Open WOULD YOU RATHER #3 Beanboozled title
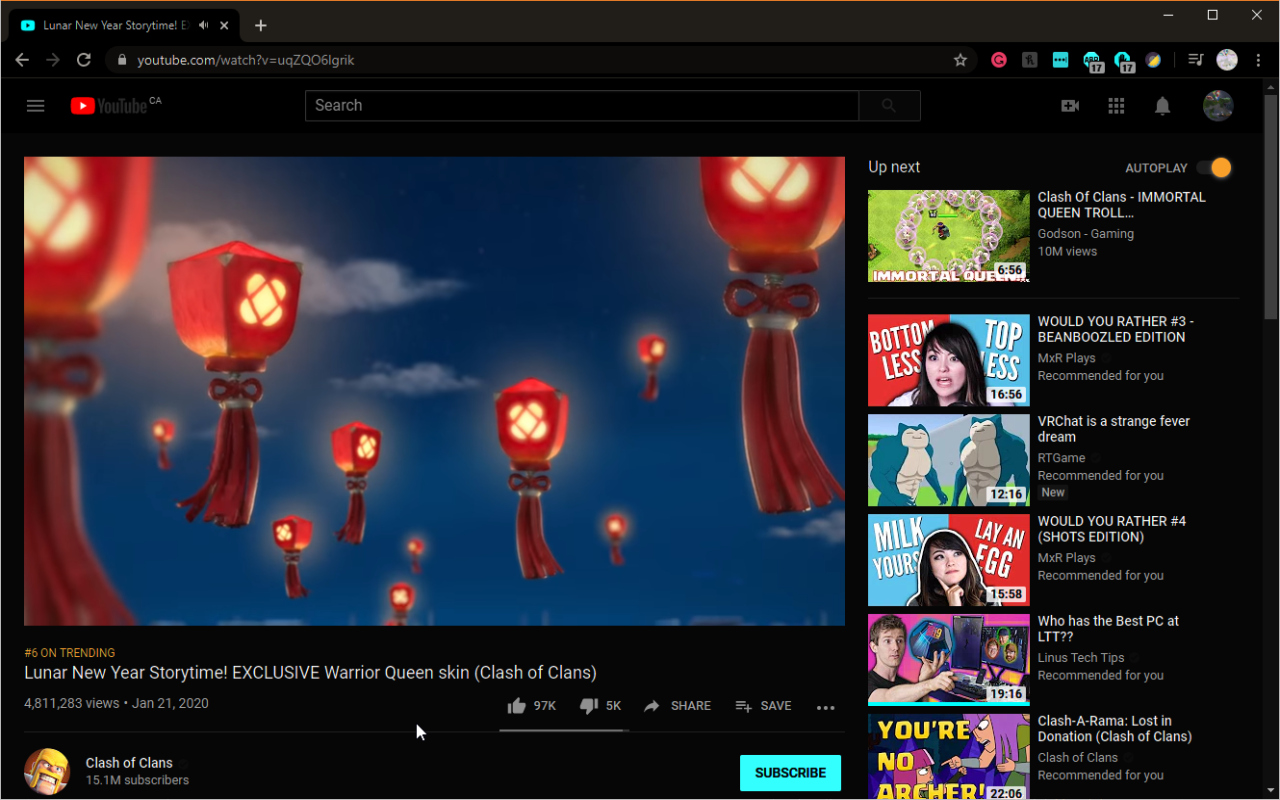Viewport: 1280px width, 800px height. point(1116,329)
